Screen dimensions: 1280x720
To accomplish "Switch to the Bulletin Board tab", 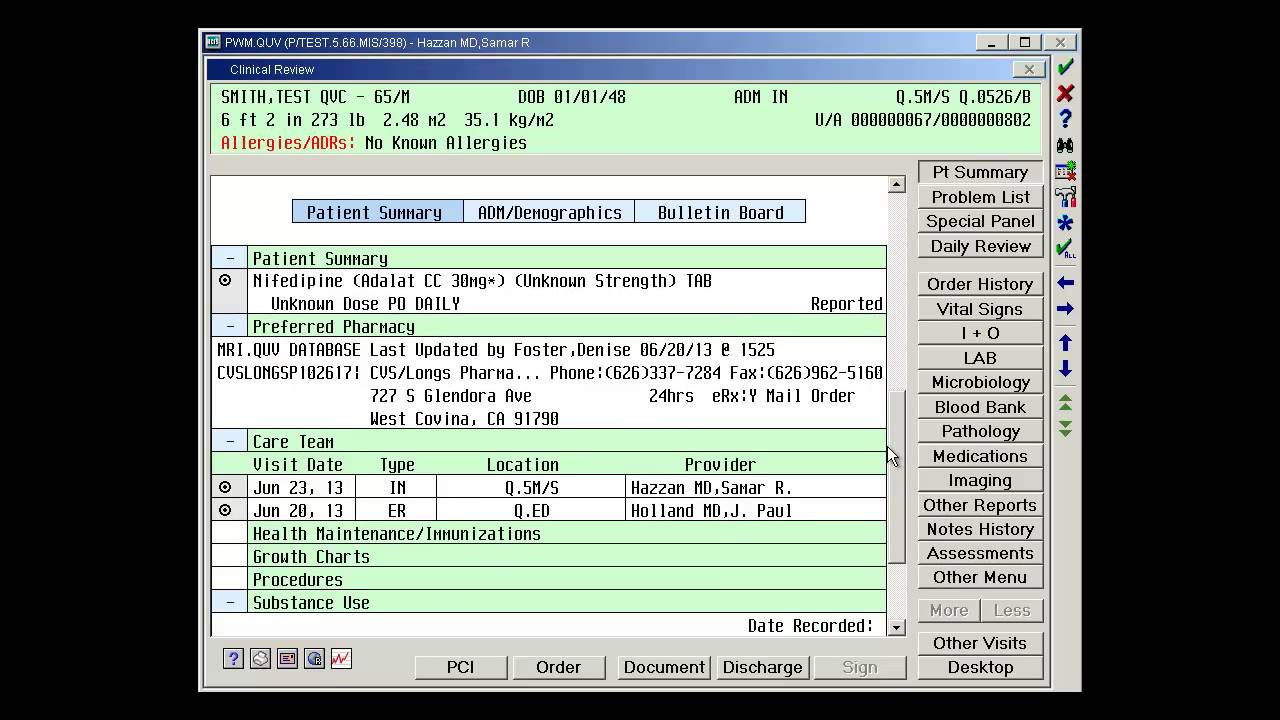I will coord(720,212).
